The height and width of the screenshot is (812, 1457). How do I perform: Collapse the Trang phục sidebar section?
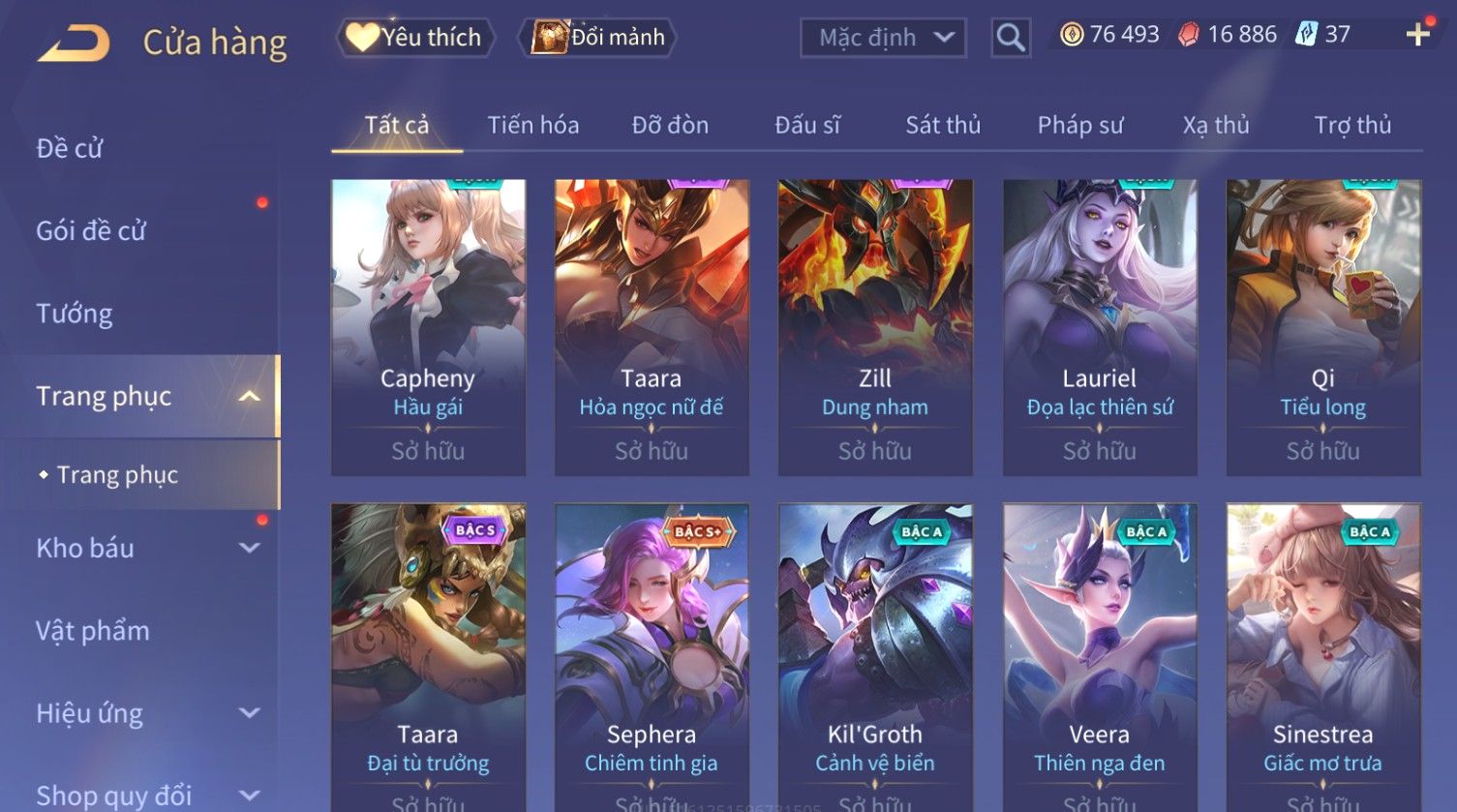click(x=250, y=397)
